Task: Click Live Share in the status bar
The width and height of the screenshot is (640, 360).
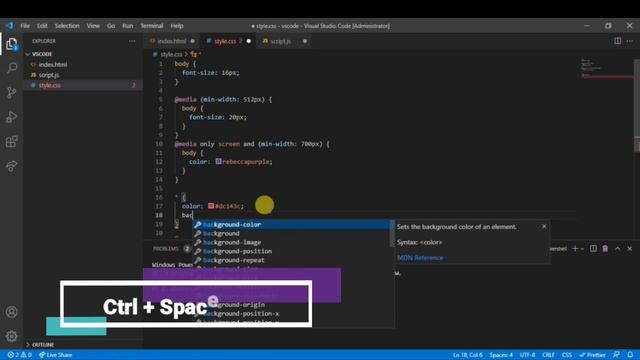Action: [56, 355]
